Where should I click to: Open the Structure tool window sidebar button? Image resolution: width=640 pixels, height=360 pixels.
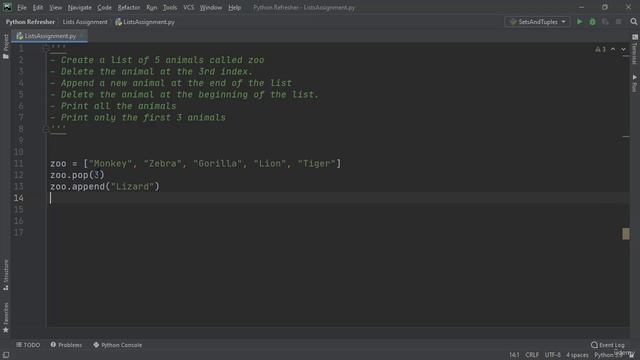click(6, 275)
